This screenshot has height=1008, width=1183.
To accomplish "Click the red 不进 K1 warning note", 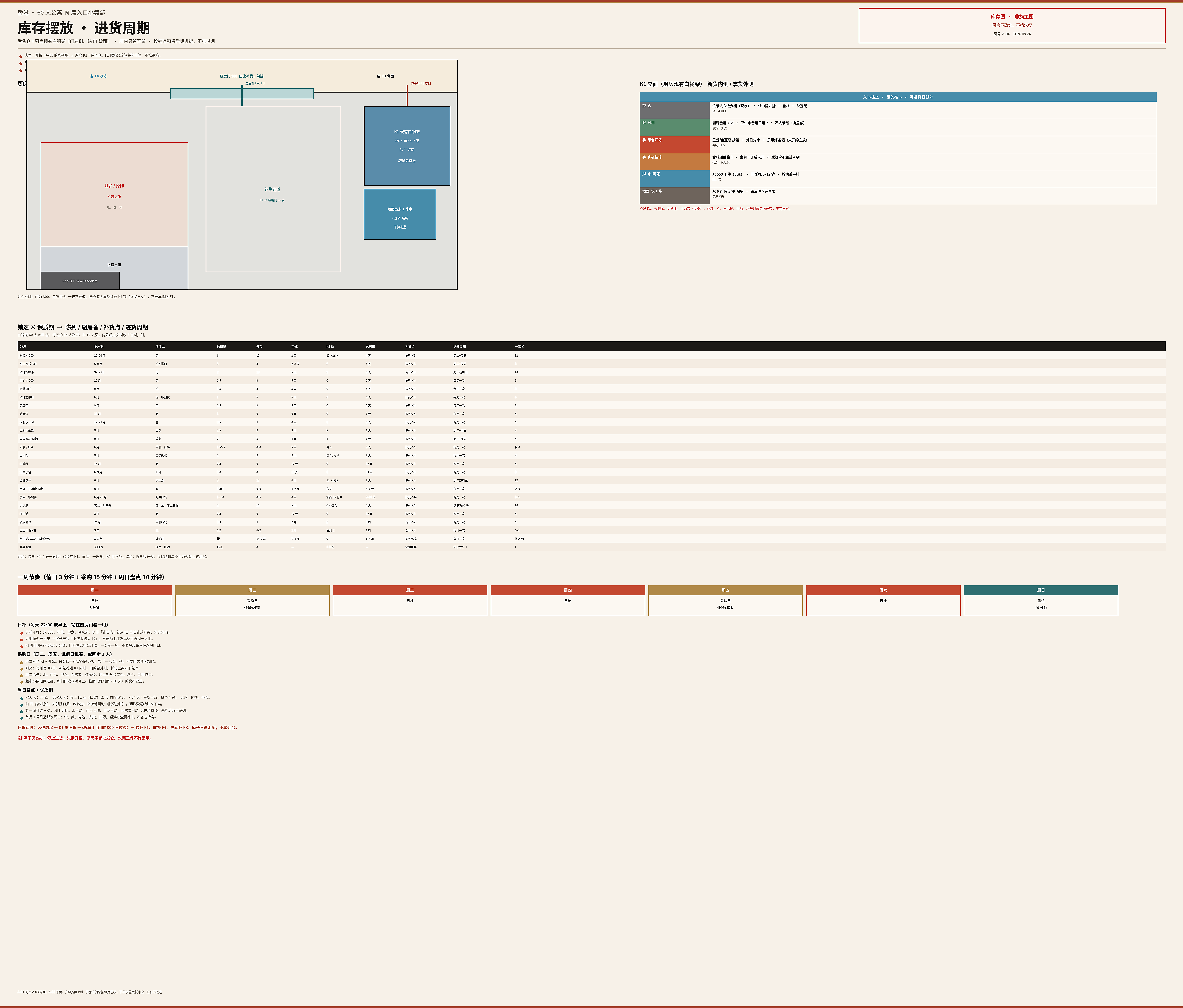I will [715, 208].
